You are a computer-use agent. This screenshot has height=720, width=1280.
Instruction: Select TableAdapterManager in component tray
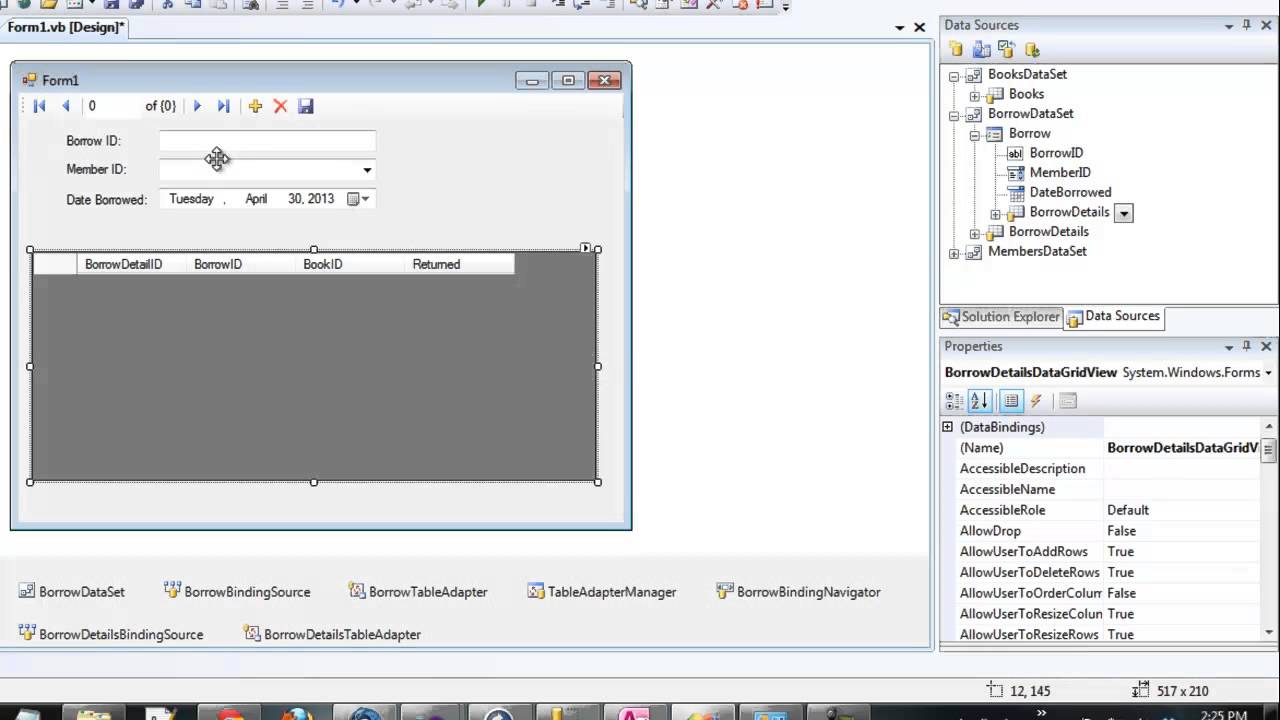pos(602,592)
